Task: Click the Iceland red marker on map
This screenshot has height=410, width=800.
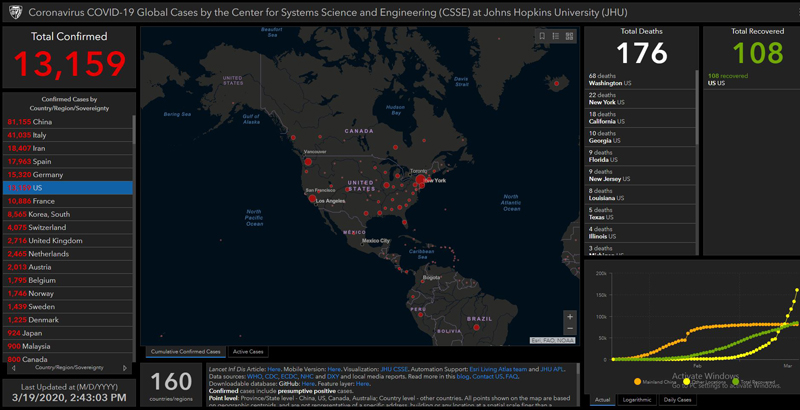Action: click(x=557, y=83)
